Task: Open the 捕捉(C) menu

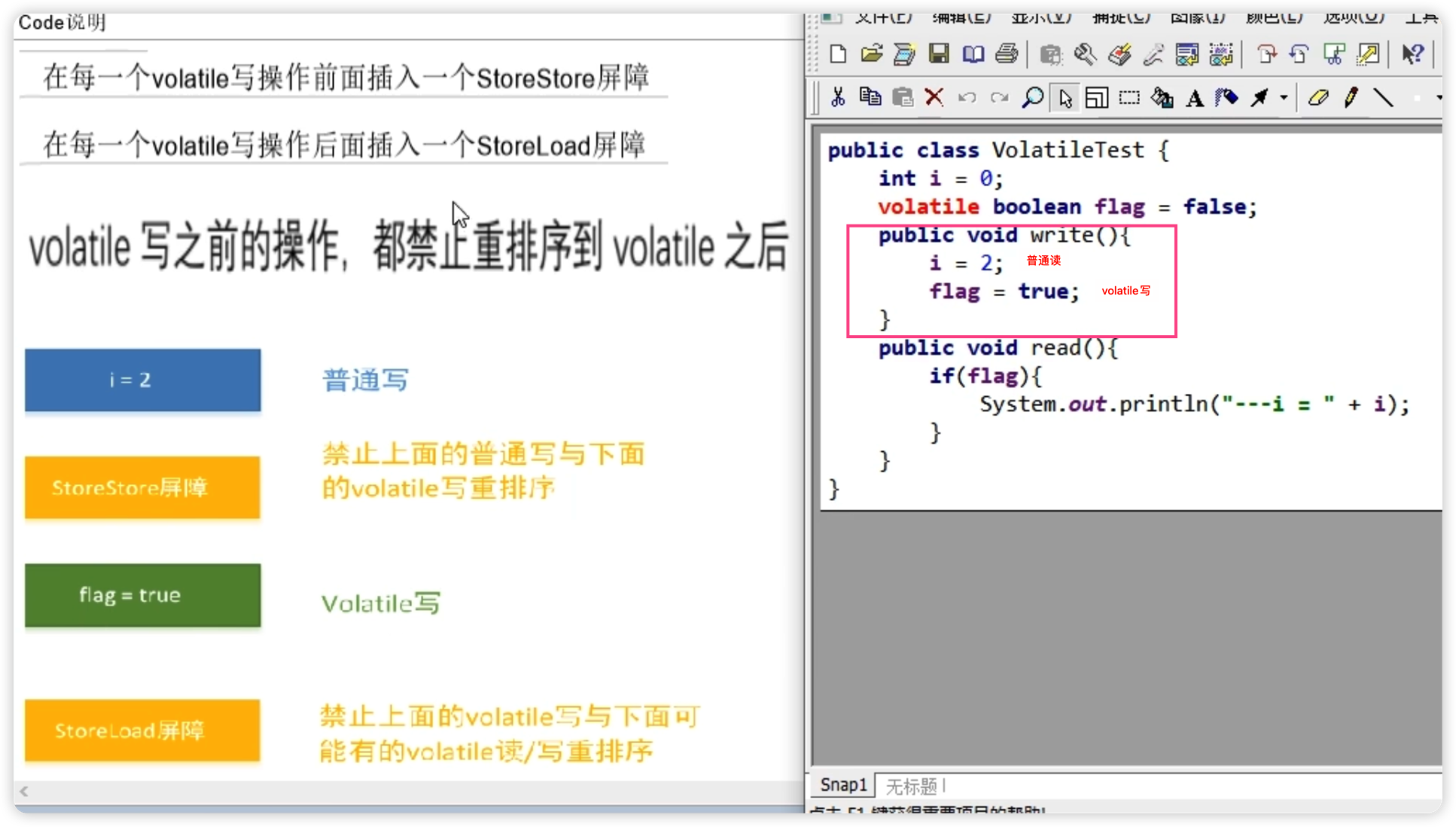Action: 1121,17
